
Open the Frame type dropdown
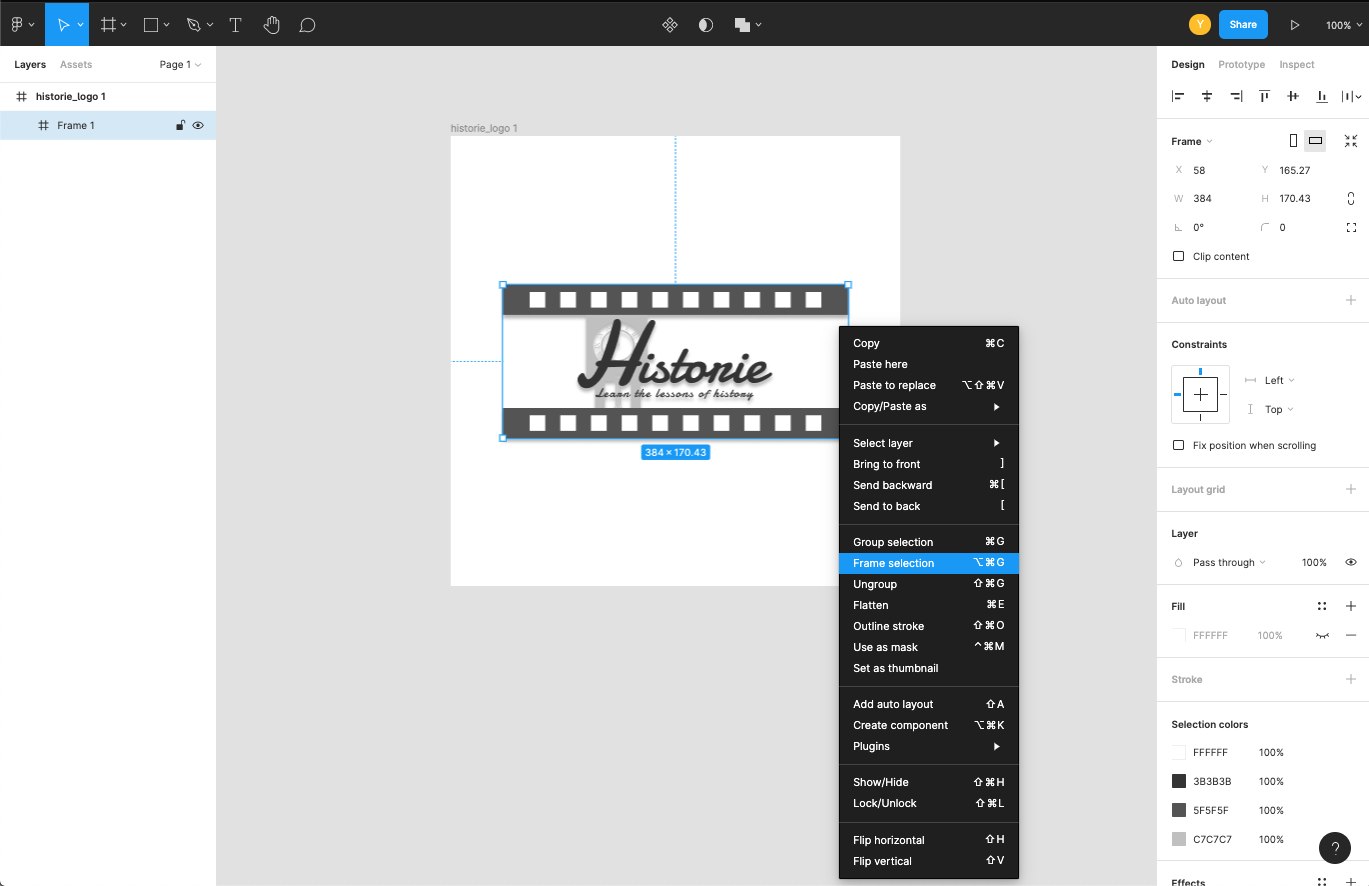[1192, 142]
